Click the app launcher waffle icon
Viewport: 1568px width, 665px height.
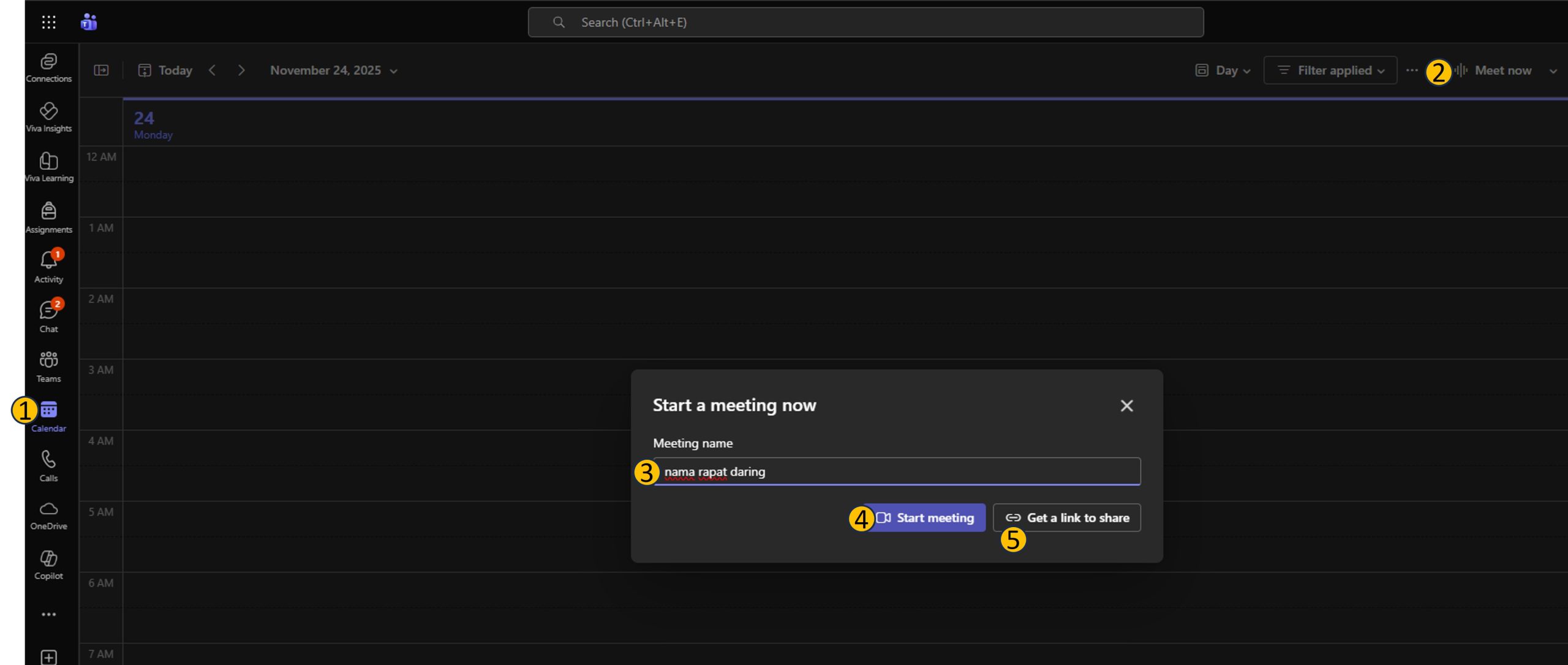[48, 23]
